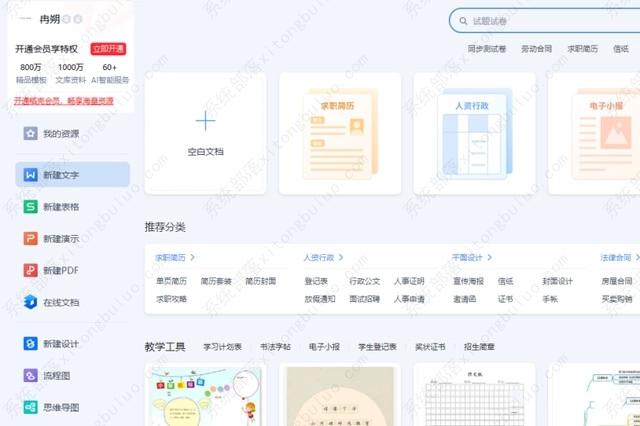
Task: Open the 劳动合同 suggested search
Action: tap(536, 49)
